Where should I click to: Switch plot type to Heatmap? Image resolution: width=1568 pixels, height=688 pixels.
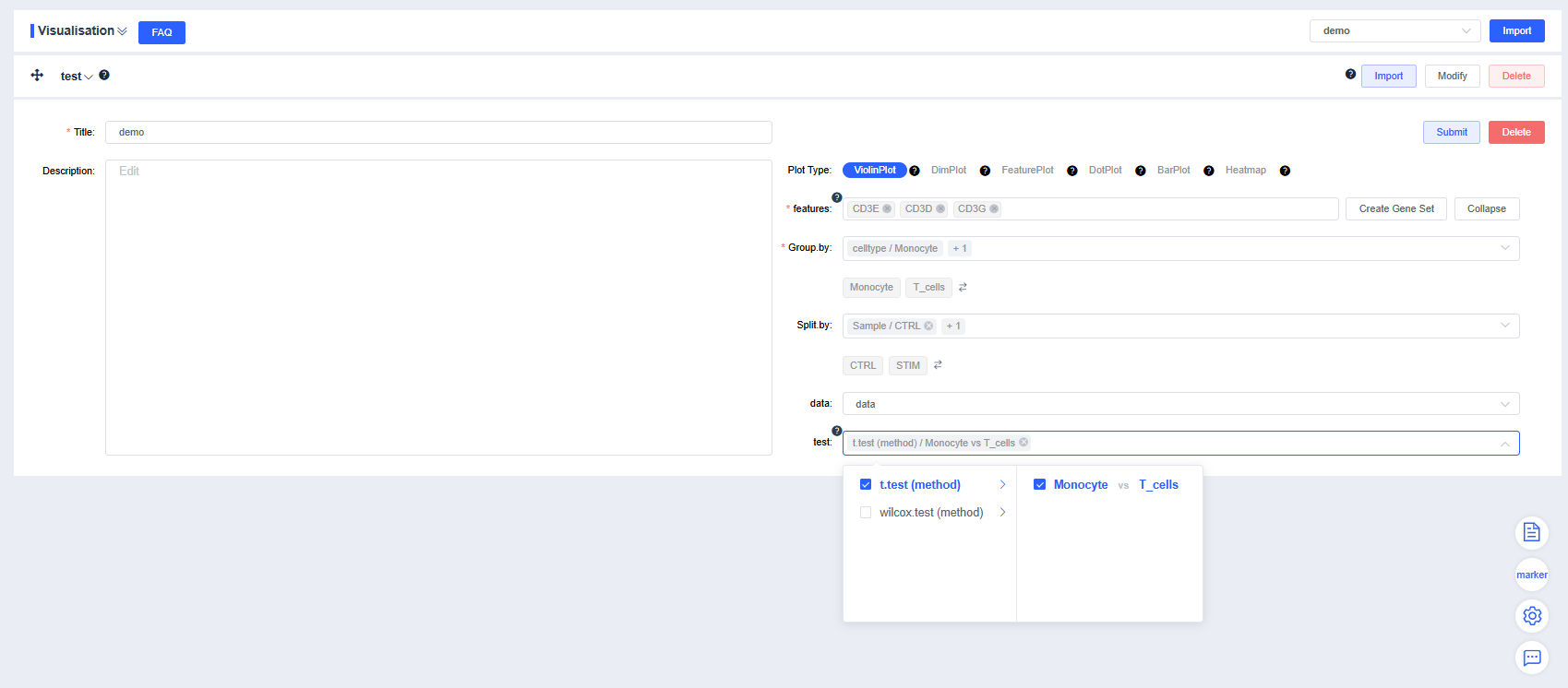tap(1245, 171)
